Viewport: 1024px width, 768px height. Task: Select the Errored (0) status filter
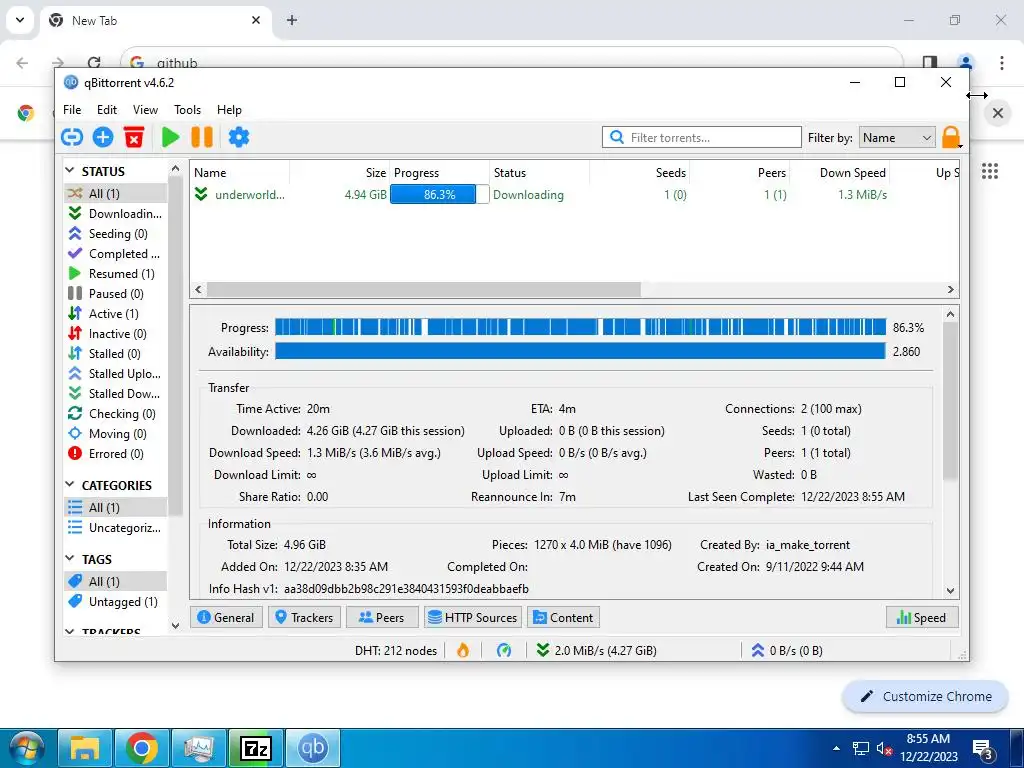pos(115,454)
